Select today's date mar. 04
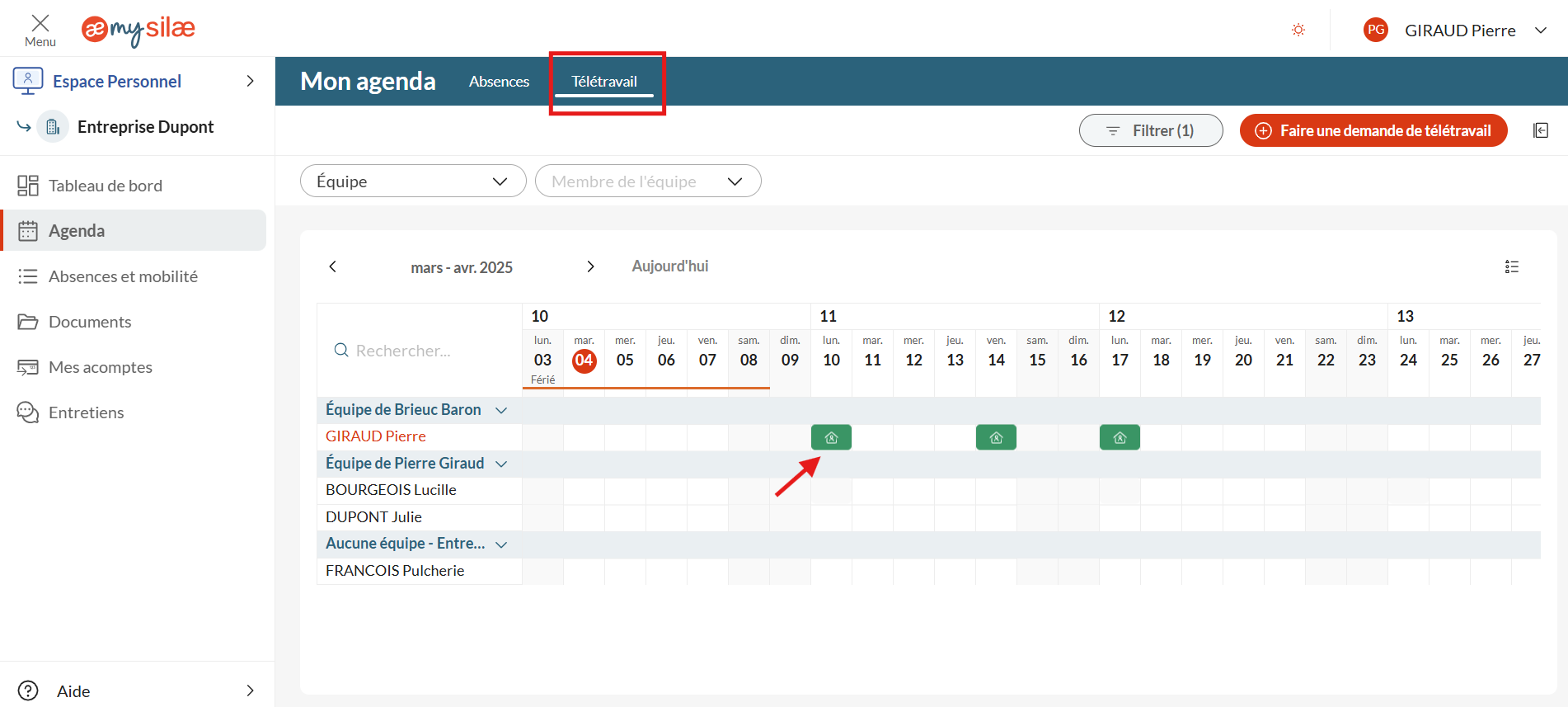1568x707 pixels. (584, 361)
